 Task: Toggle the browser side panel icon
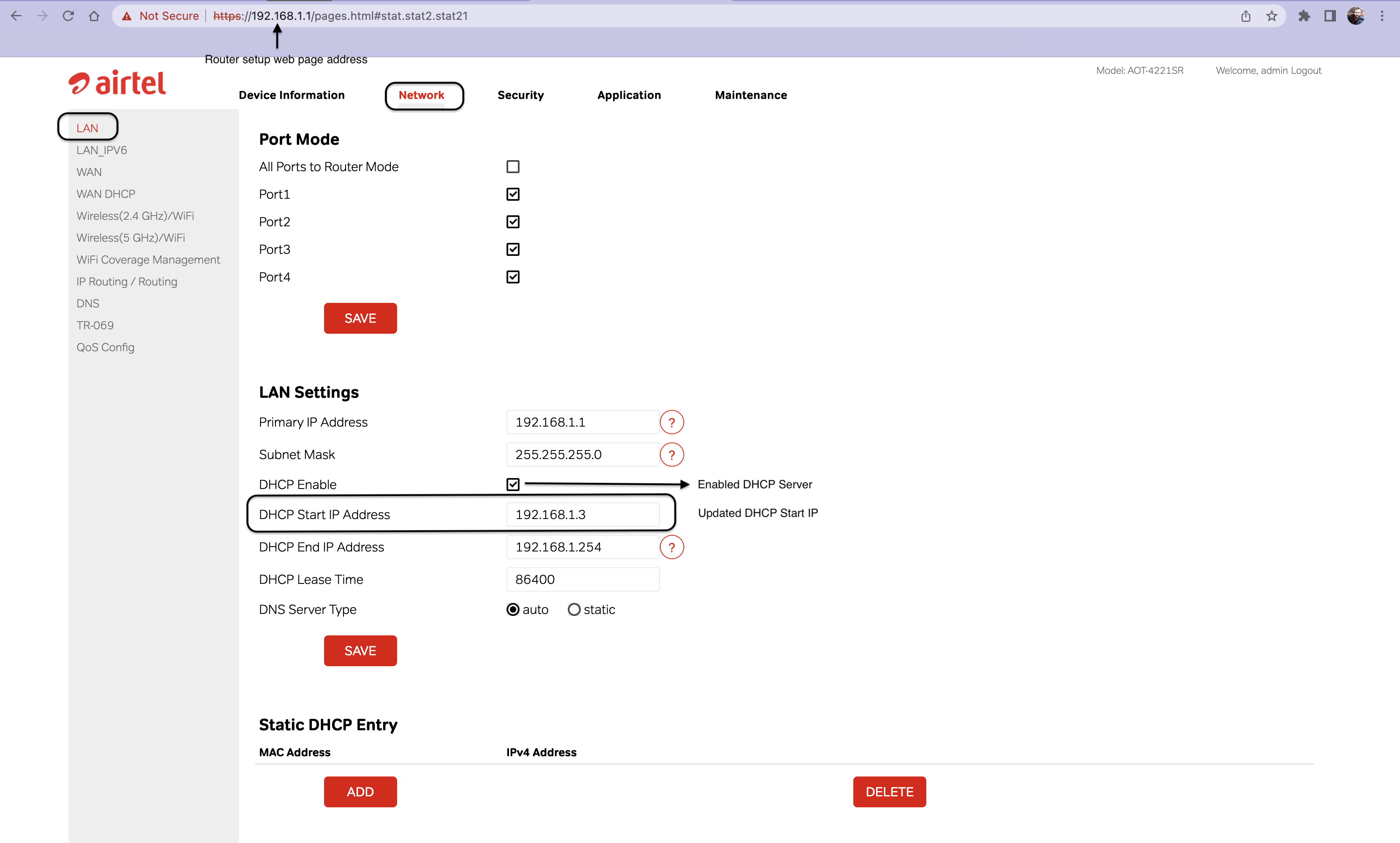(x=1329, y=16)
